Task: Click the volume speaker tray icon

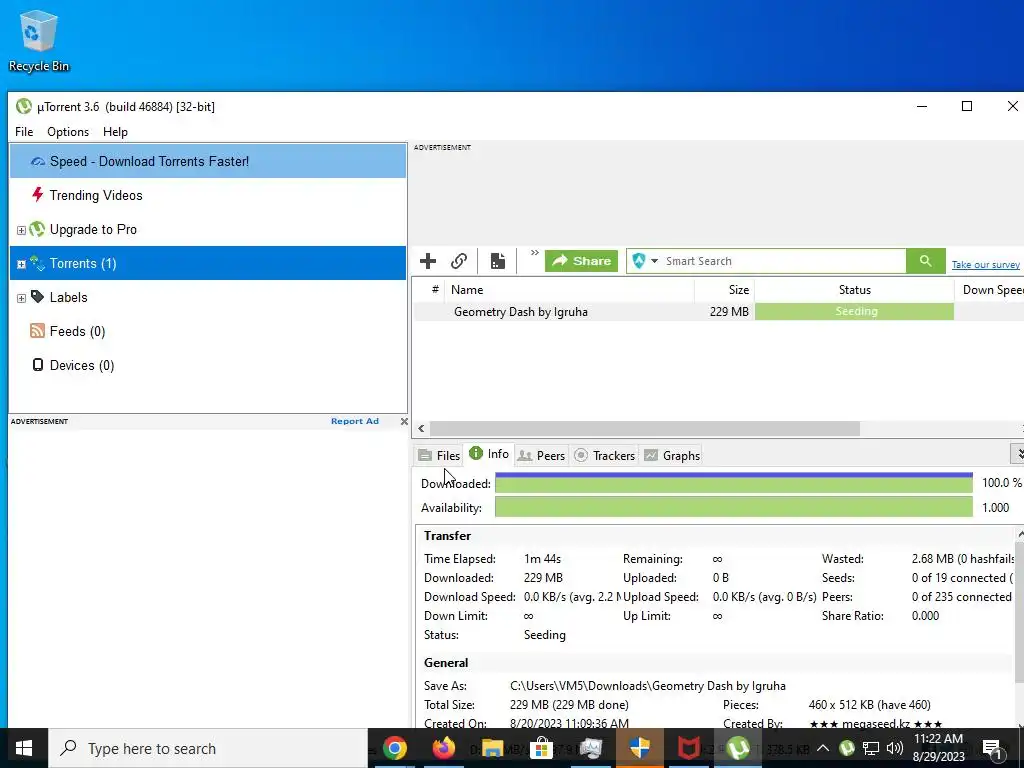Action: pyautogui.click(x=895, y=748)
